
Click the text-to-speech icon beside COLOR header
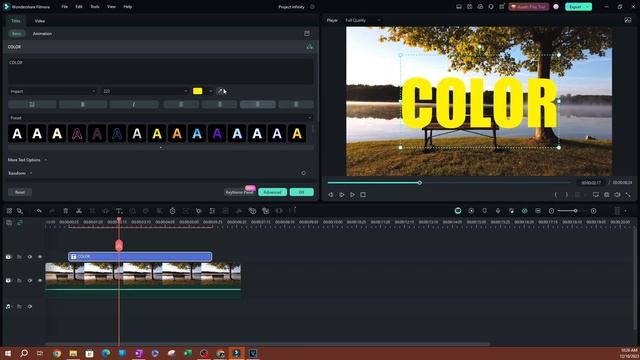(309, 47)
